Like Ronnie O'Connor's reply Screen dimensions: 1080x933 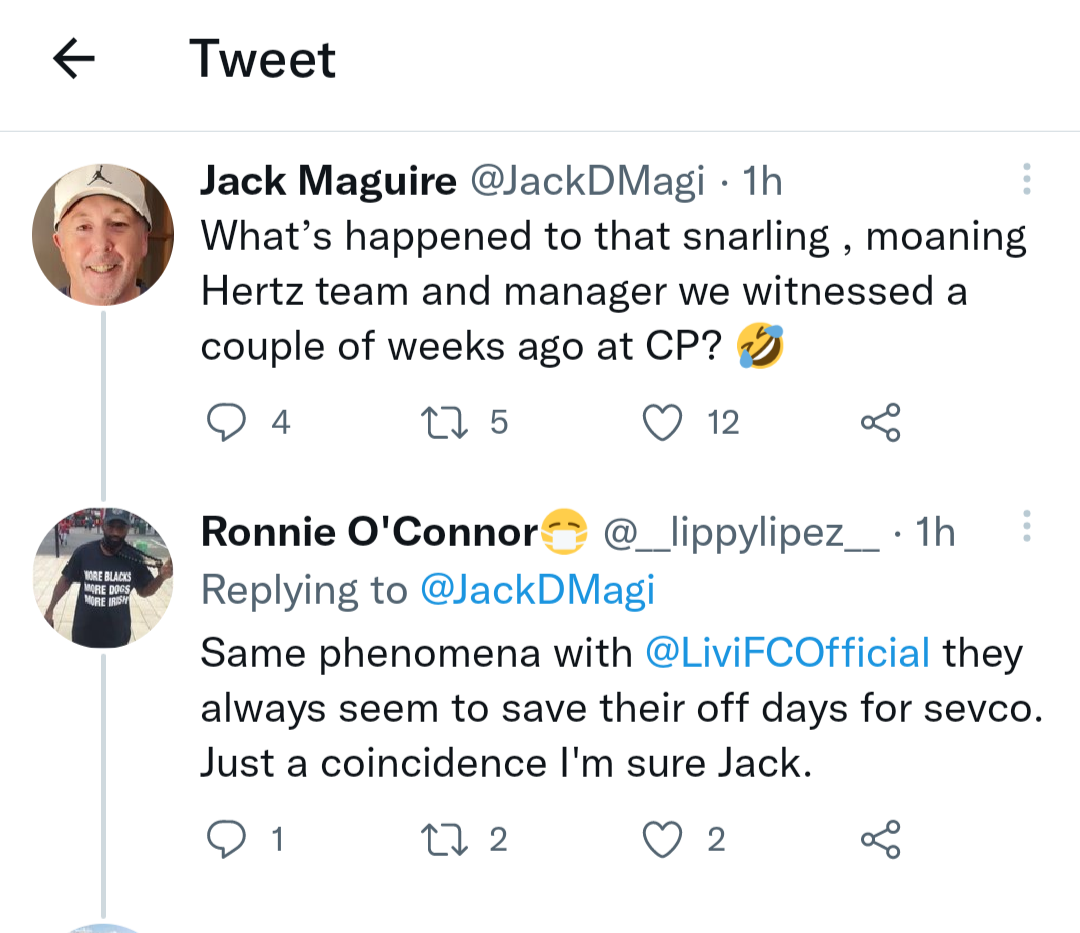pos(660,839)
